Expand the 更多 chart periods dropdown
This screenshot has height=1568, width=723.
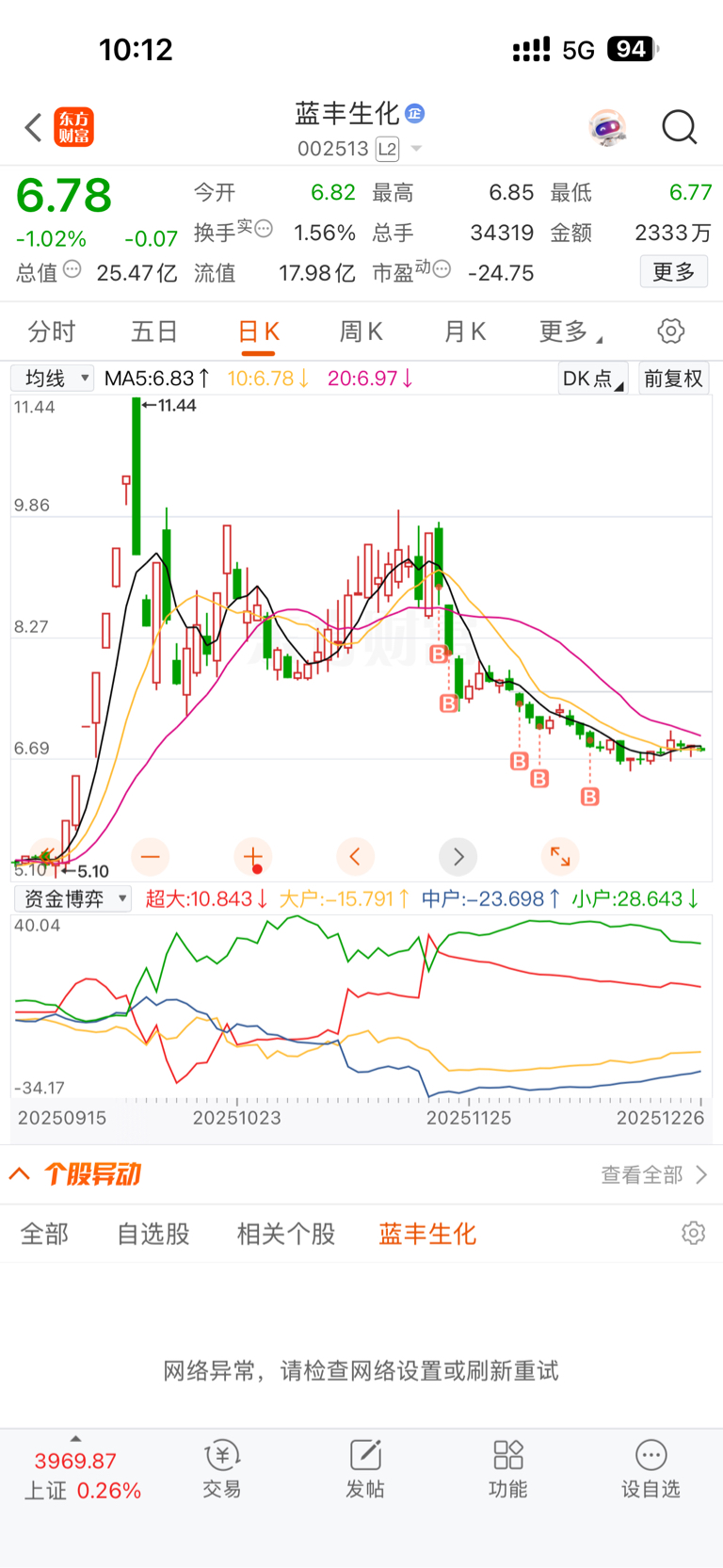point(570,331)
